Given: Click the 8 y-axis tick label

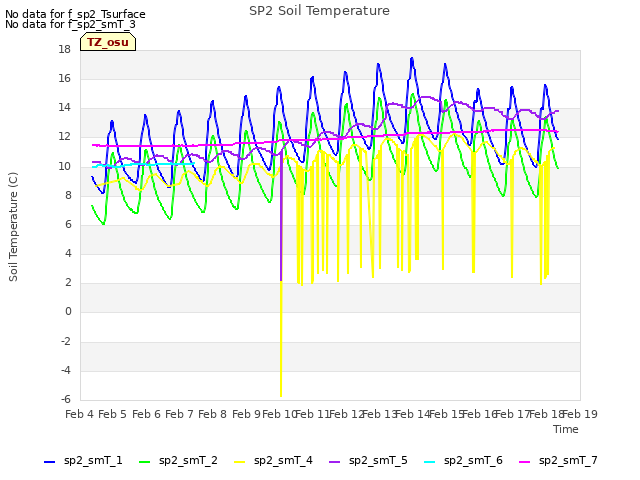Looking at the screenshot, I should pos(68,195).
